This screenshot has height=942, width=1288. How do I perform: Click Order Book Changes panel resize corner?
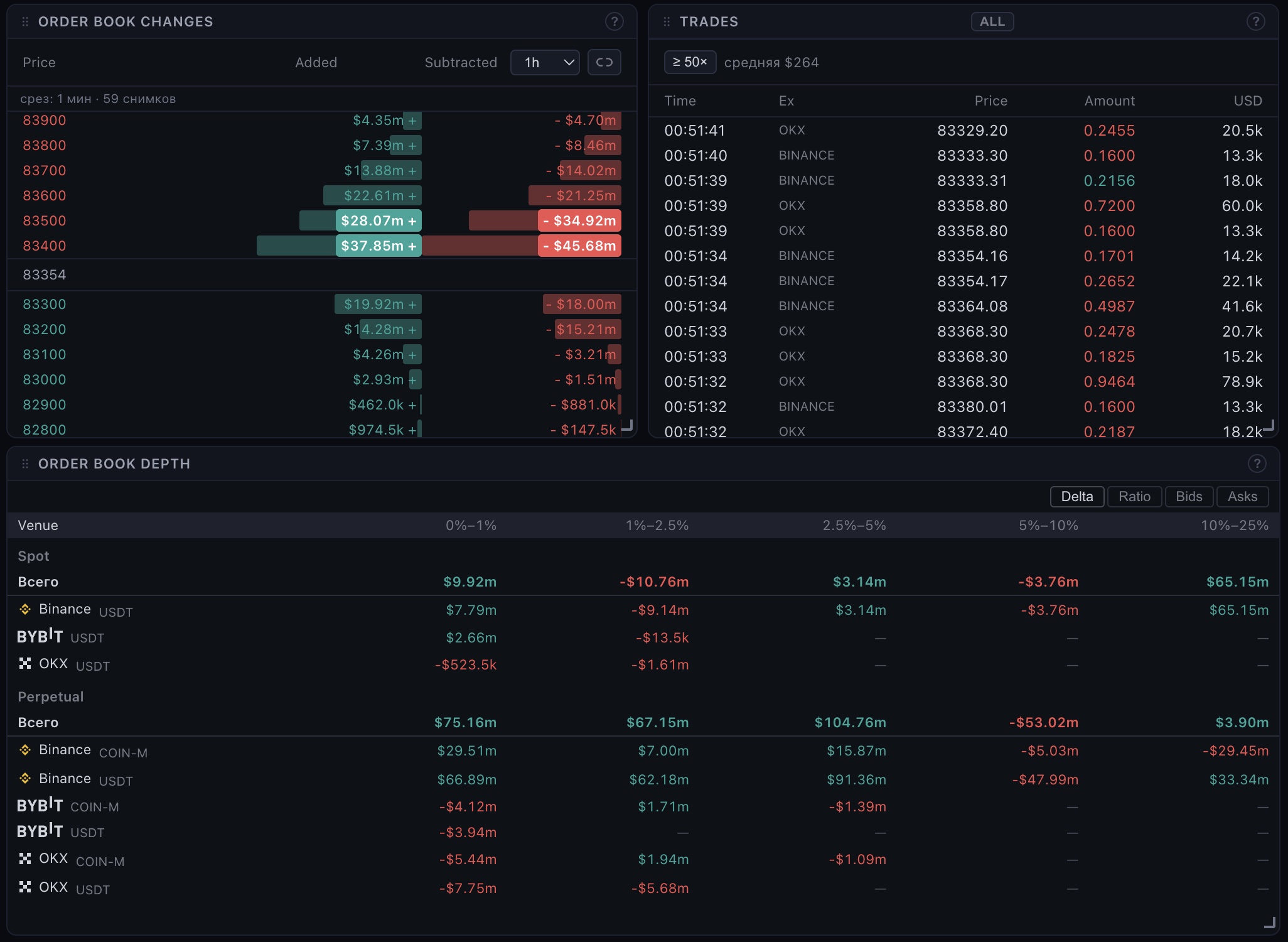point(627,425)
